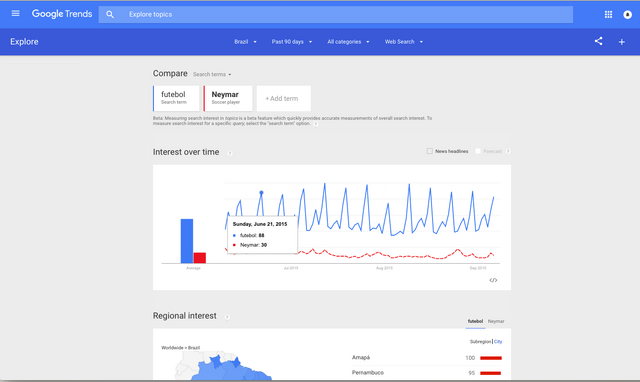Click the Aug 2015 axis label

pyautogui.click(x=384, y=268)
